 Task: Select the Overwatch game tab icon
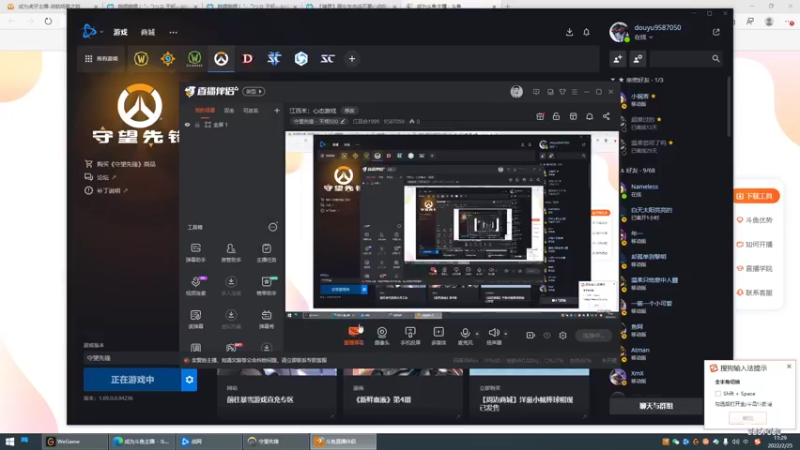(x=221, y=59)
